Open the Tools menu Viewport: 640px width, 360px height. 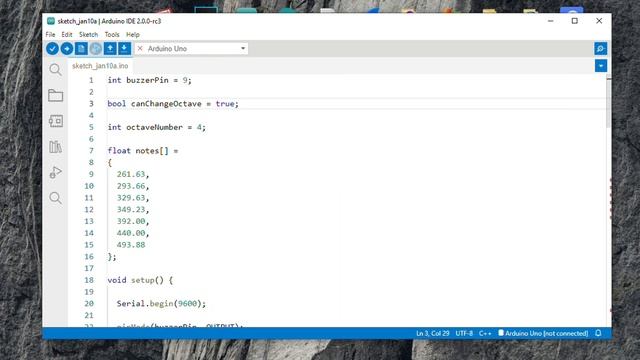click(x=112, y=35)
